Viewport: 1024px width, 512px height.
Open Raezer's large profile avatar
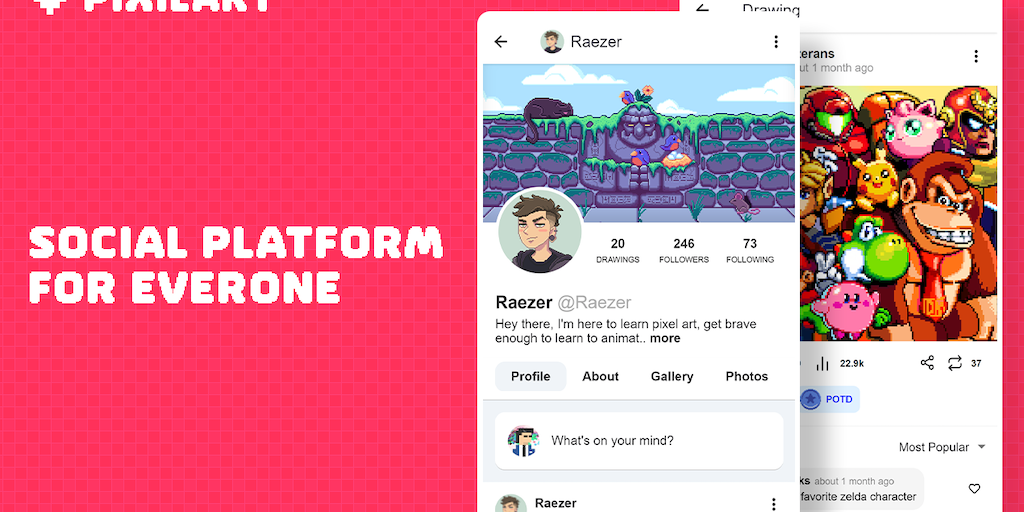point(540,231)
